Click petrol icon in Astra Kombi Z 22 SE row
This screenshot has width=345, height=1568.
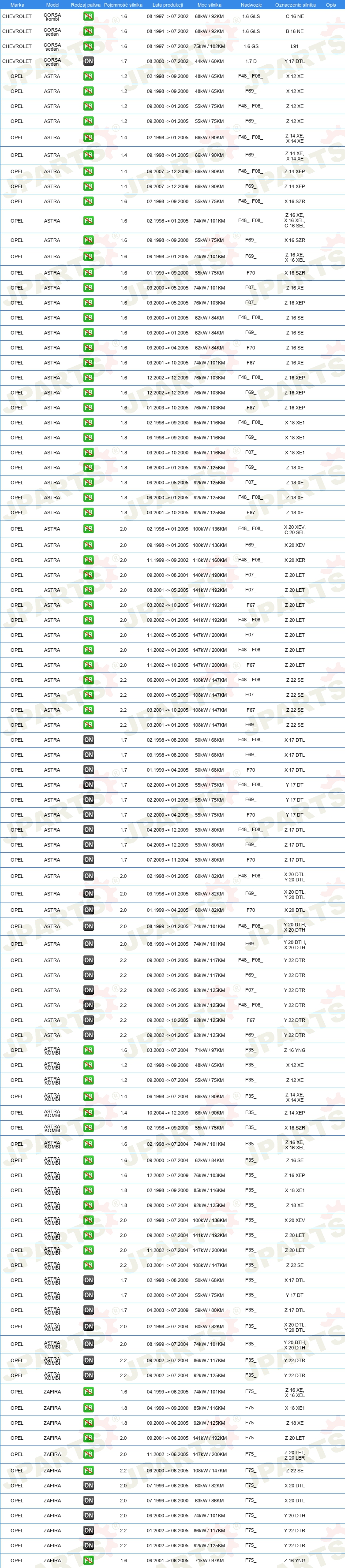88,1266
